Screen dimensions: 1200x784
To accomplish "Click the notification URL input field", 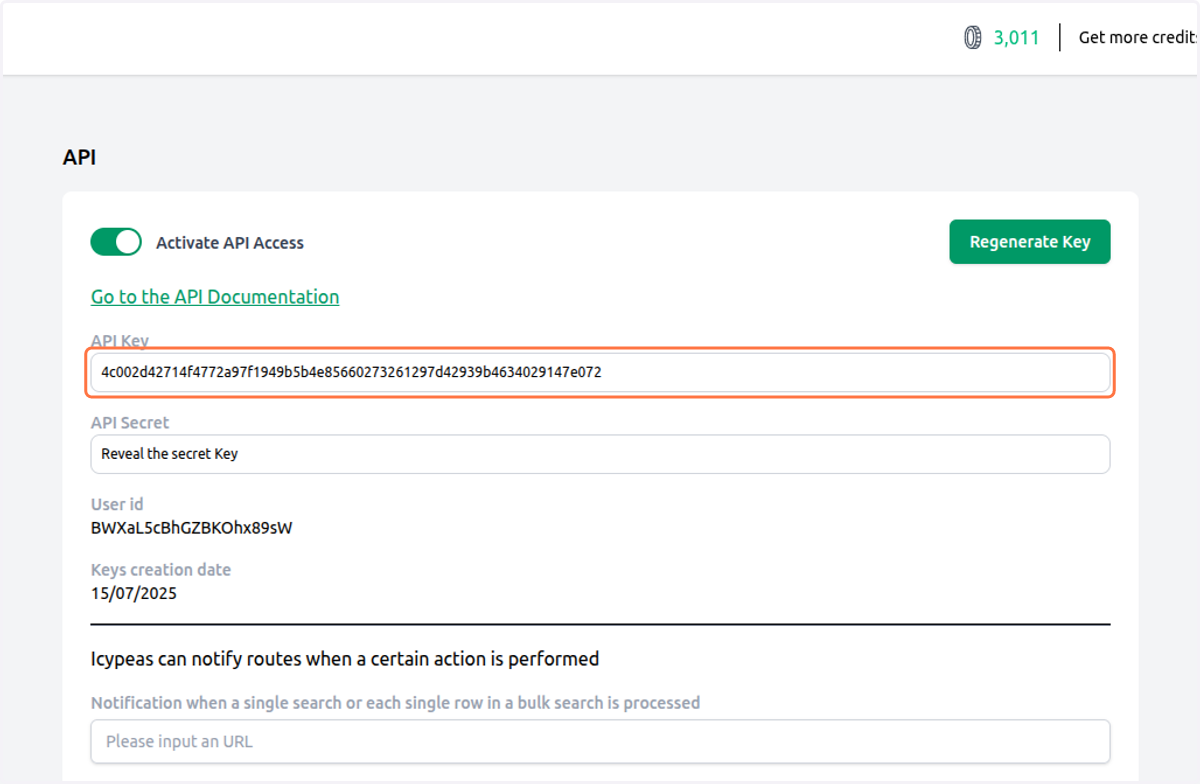I will tap(600, 741).
